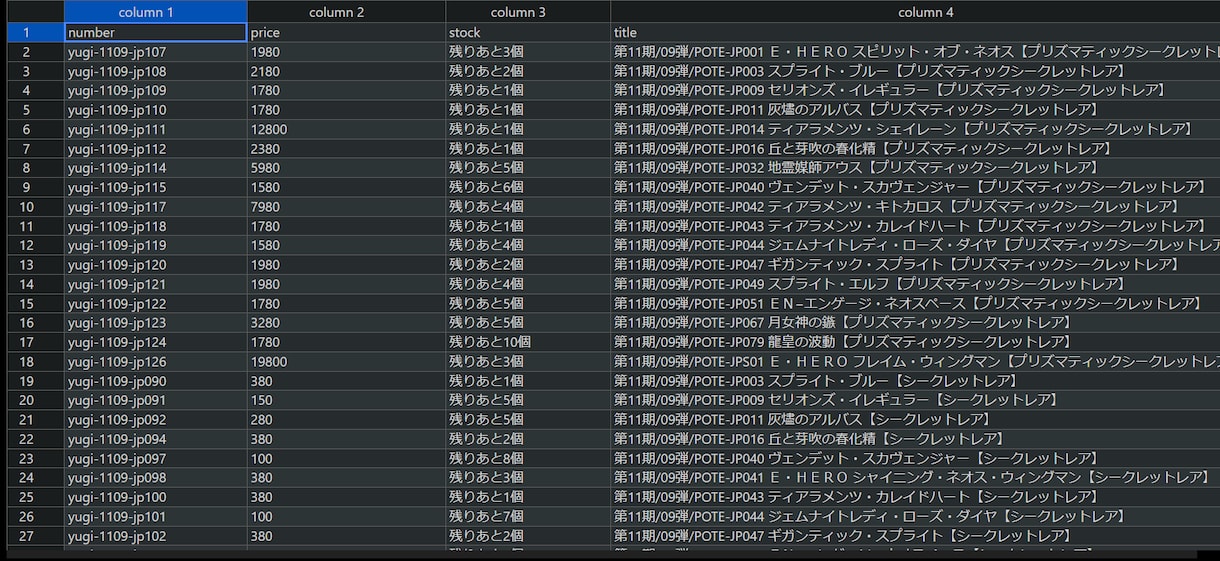This screenshot has width=1220, height=561.
Task: Select cell yugi-1109-jp117
Action: coord(155,207)
